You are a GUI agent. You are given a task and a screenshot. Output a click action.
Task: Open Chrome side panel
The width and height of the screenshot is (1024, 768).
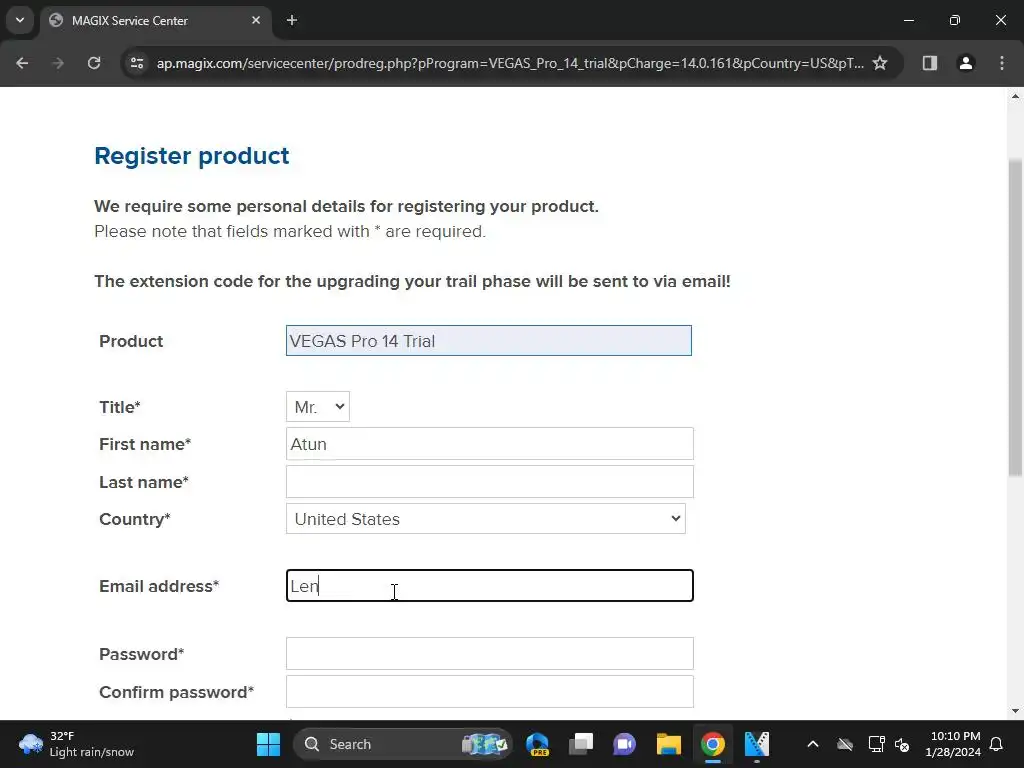[x=929, y=63]
